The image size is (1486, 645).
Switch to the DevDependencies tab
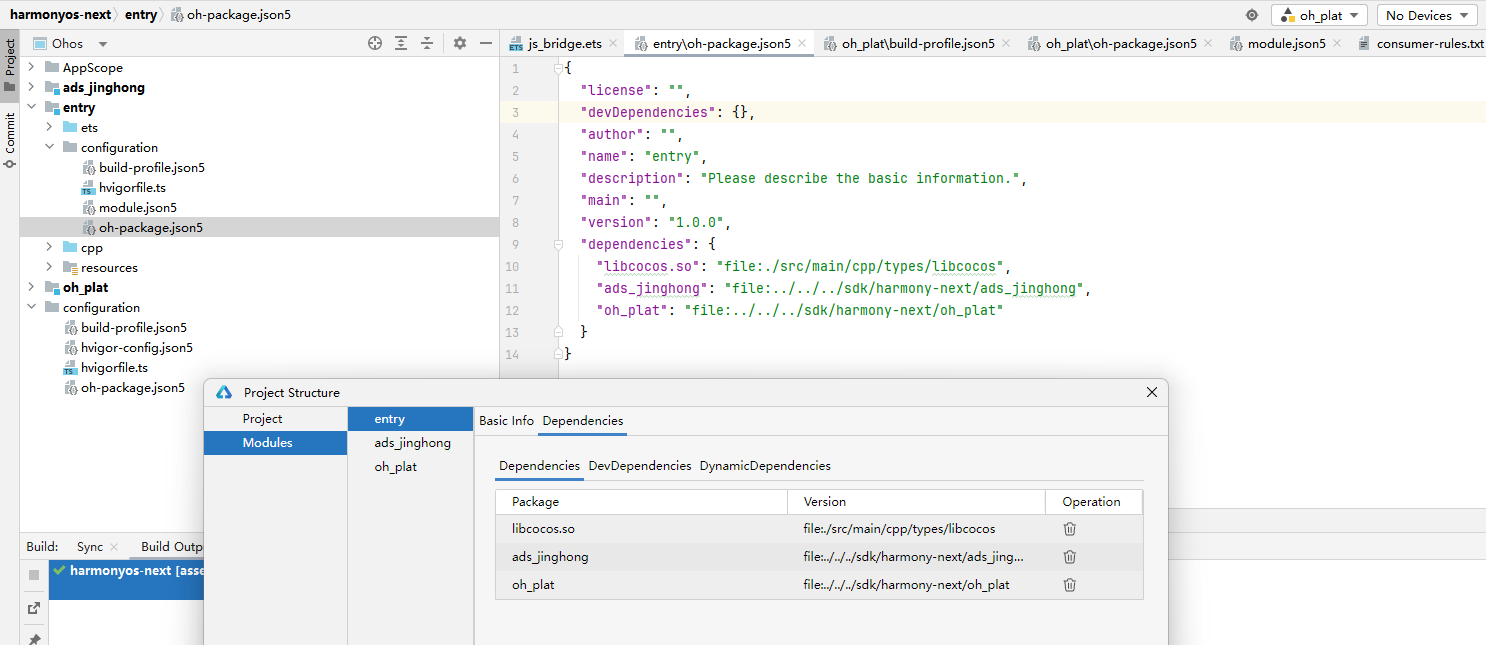(x=640, y=466)
